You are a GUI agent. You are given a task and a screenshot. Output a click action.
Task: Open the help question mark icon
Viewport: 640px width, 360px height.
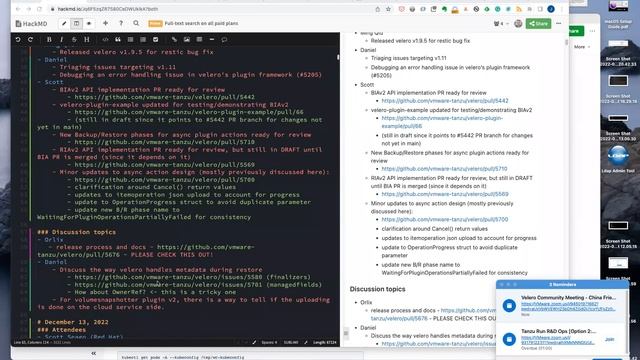click(x=121, y=23)
